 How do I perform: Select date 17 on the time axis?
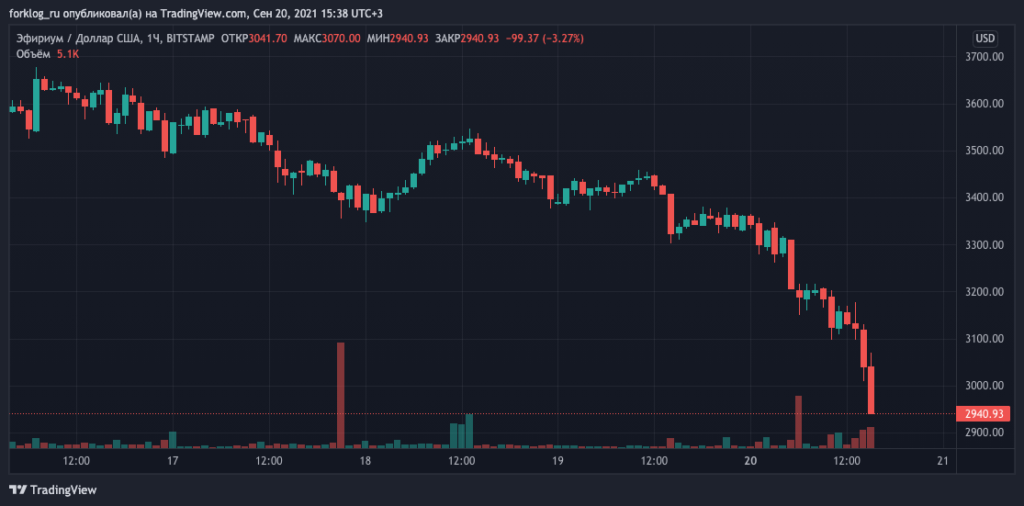pyautogui.click(x=173, y=461)
